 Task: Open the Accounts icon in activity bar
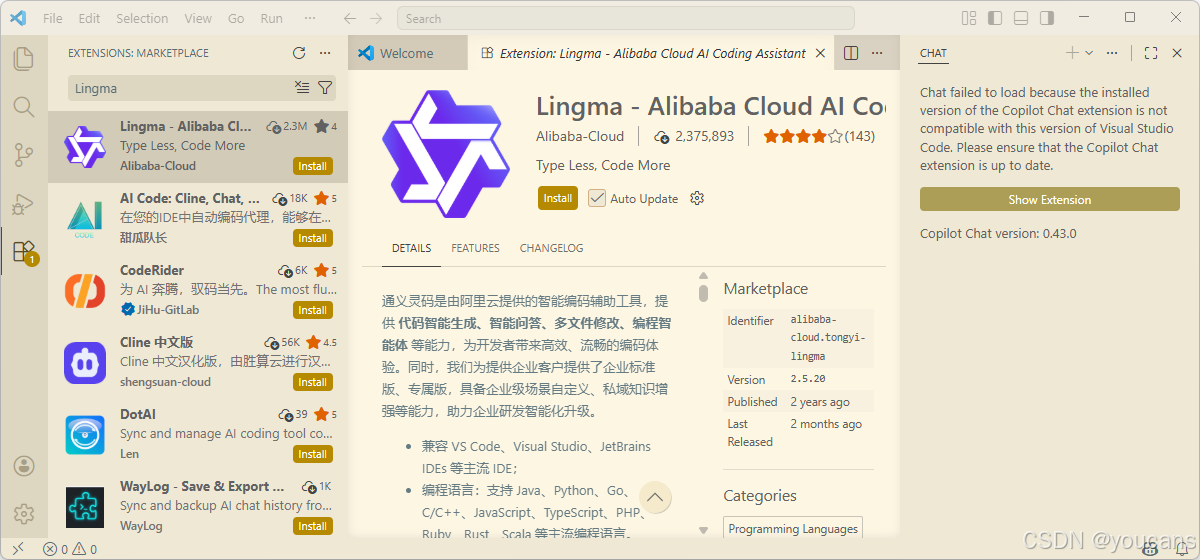pos(24,466)
